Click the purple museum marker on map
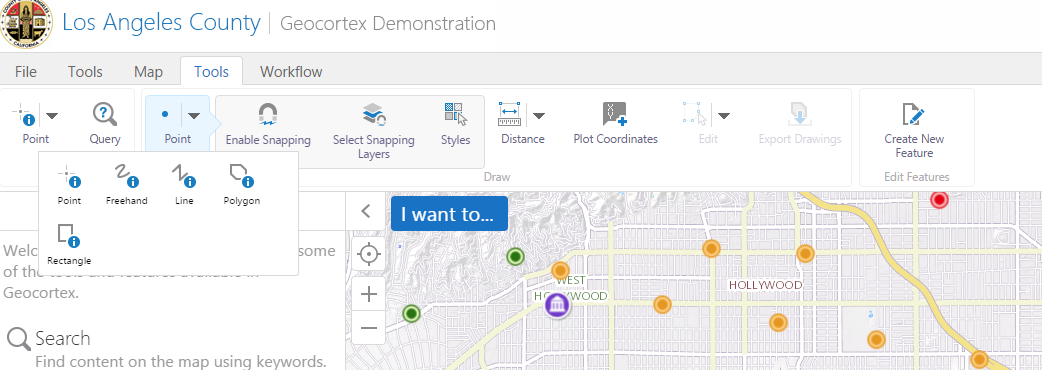The width and height of the screenshot is (1042, 370). tap(557, 305)
